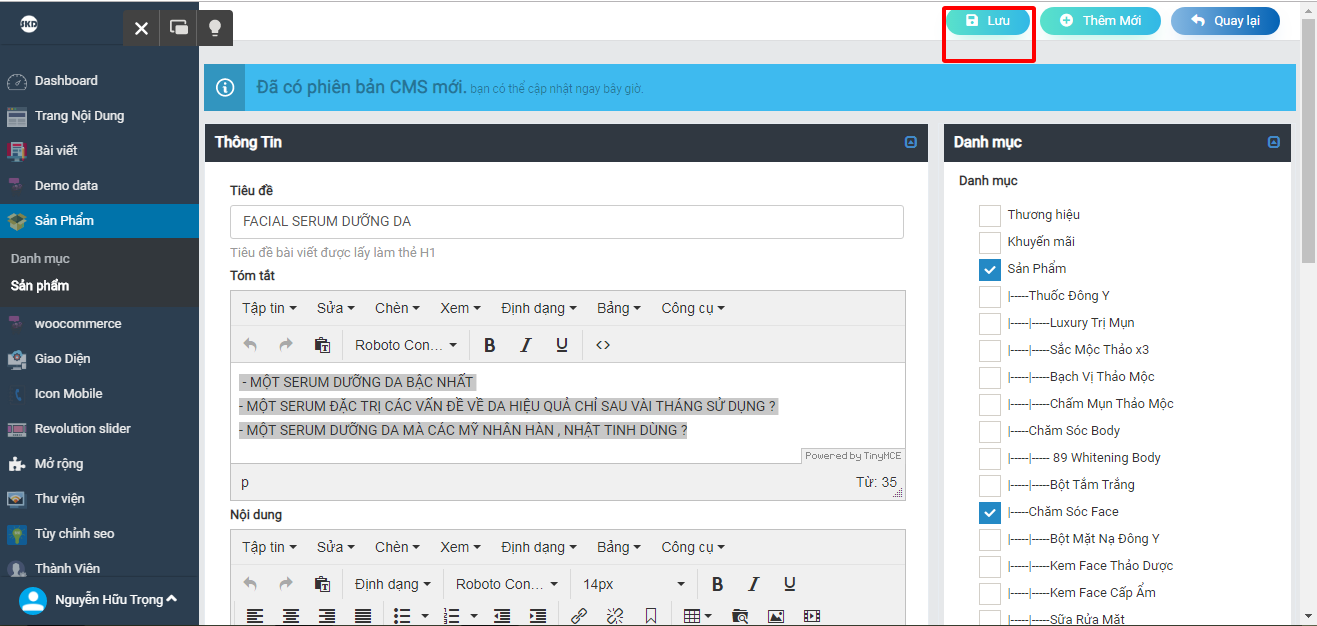
Task: Click the insert image icon in Nội dung toolbar
Action: [775, 616]
